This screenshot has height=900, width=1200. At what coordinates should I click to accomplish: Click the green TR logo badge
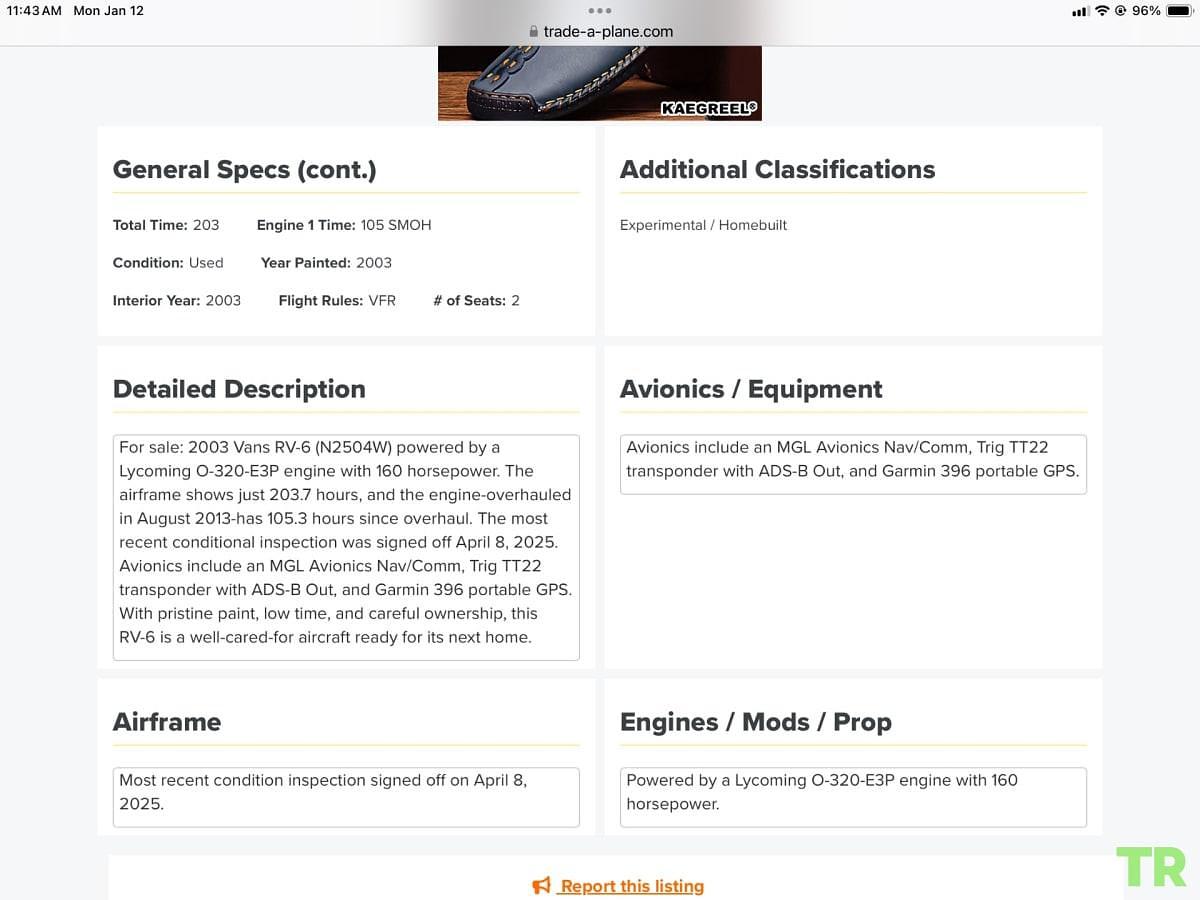pos(1151,867)
